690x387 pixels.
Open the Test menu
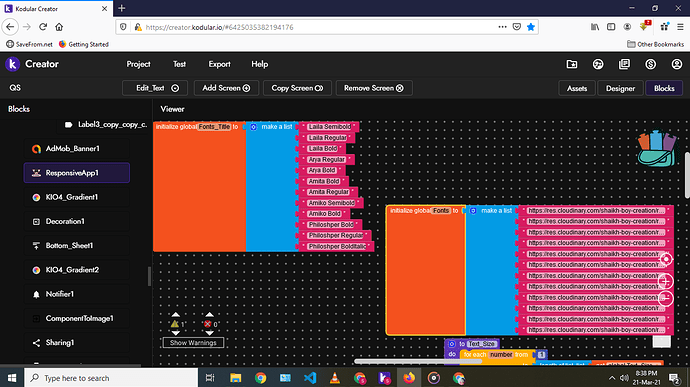click(179, 64)
